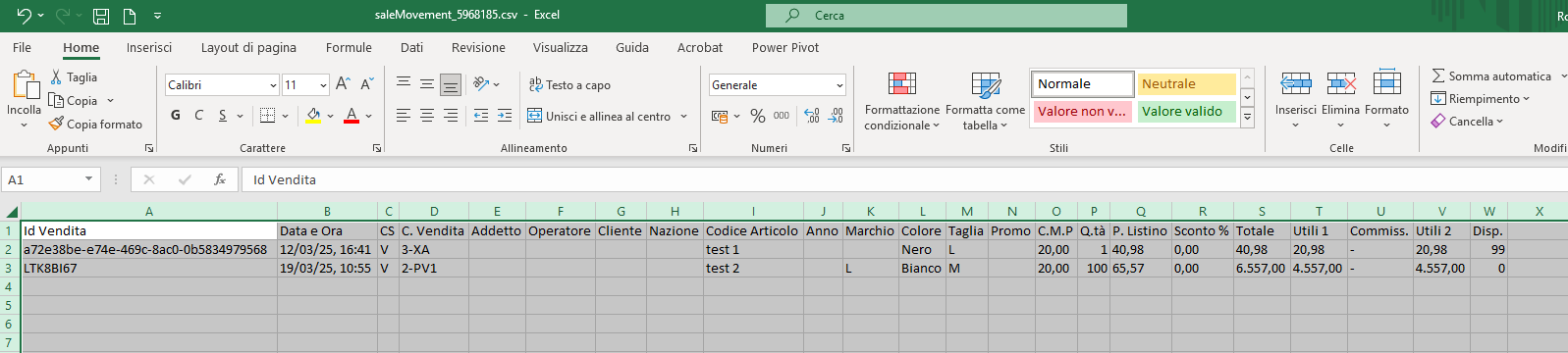
Task: Switch to Layout di pagina tab
Action: point(248,47)
